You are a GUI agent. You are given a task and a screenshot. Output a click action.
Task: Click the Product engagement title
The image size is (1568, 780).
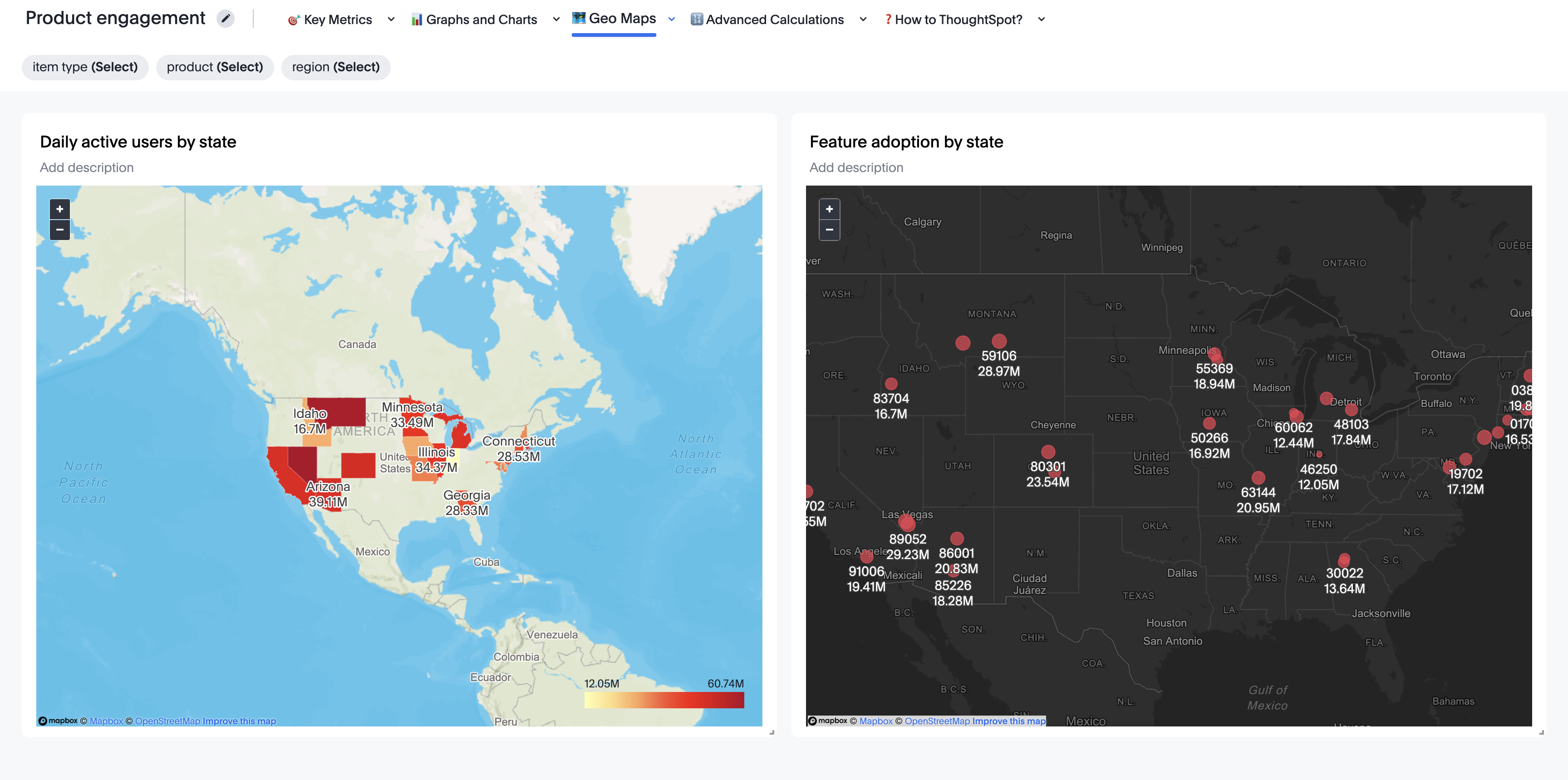coord(115,18)
